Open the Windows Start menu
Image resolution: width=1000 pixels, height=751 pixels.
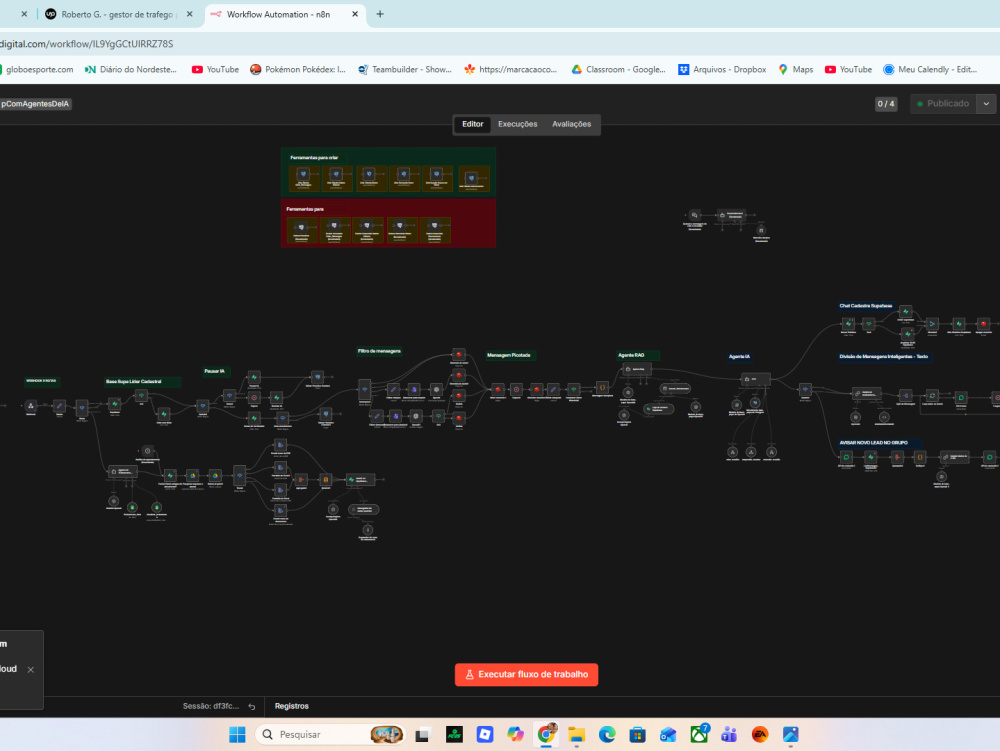[x=237, y=734]
